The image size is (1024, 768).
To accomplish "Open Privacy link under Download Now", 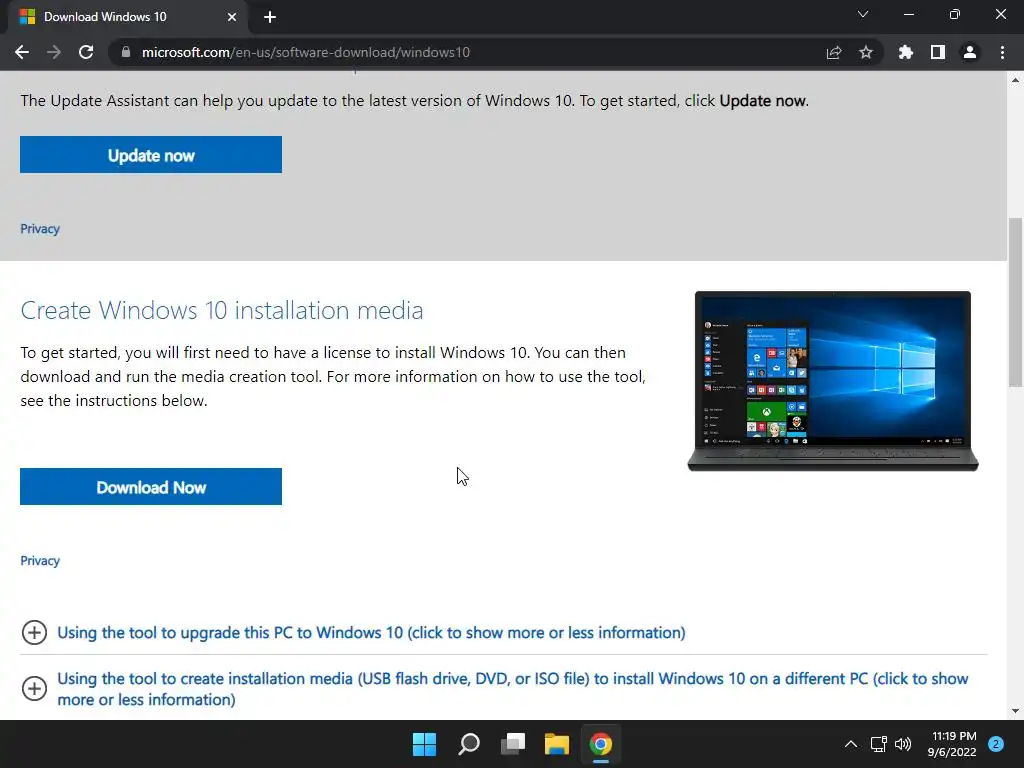I will [40, 560].
